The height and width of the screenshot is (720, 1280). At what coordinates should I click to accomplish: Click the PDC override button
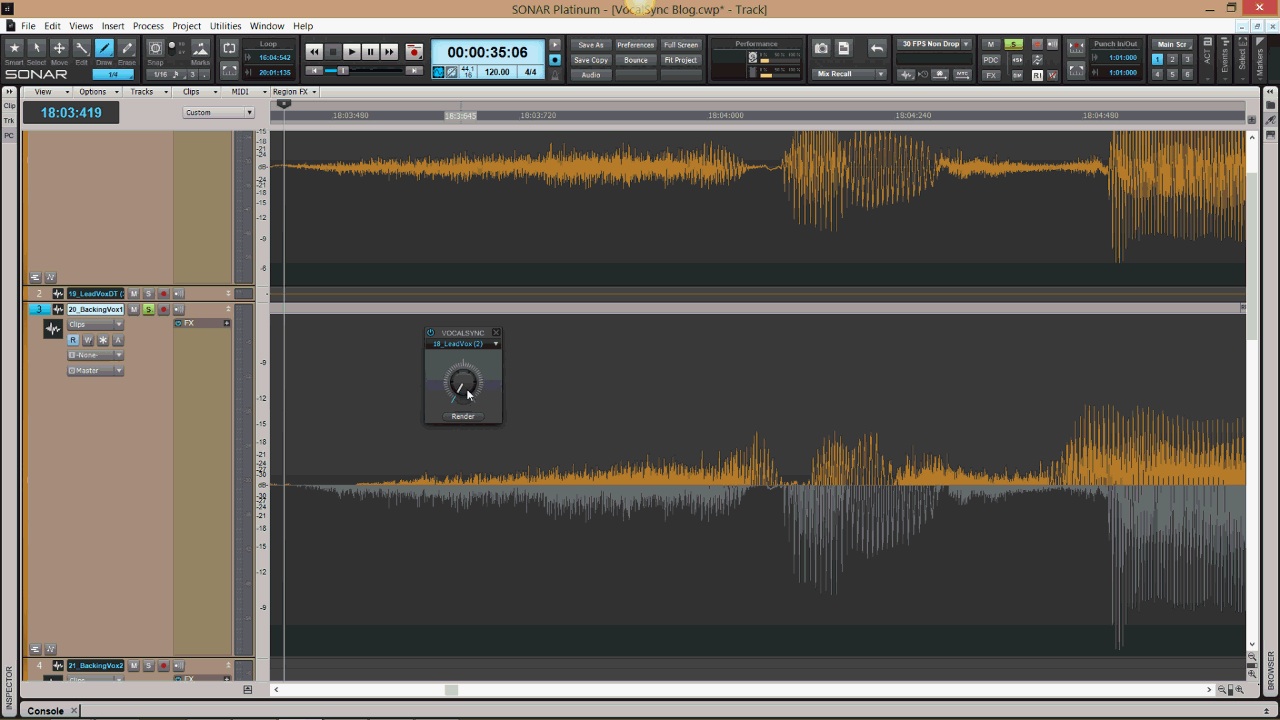click(991, 60)
